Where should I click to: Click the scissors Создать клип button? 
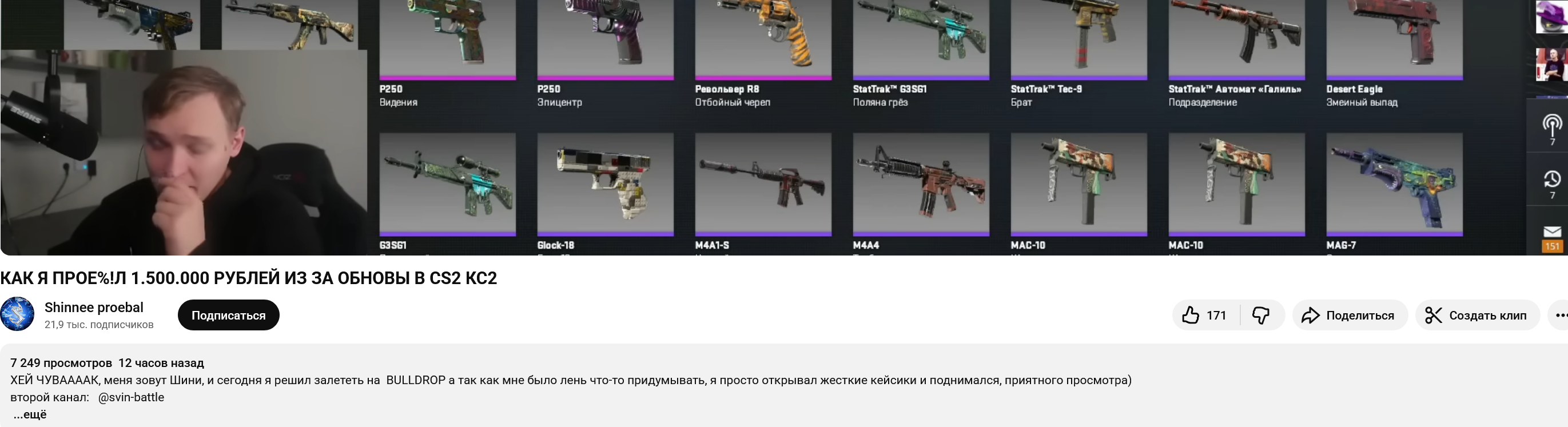[x=1477, y=315]
